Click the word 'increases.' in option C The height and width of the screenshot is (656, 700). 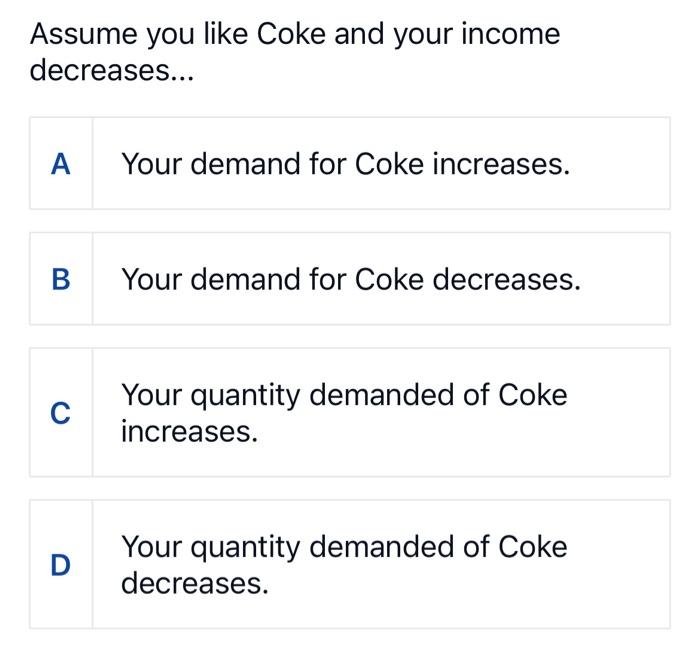coord(189,432)
